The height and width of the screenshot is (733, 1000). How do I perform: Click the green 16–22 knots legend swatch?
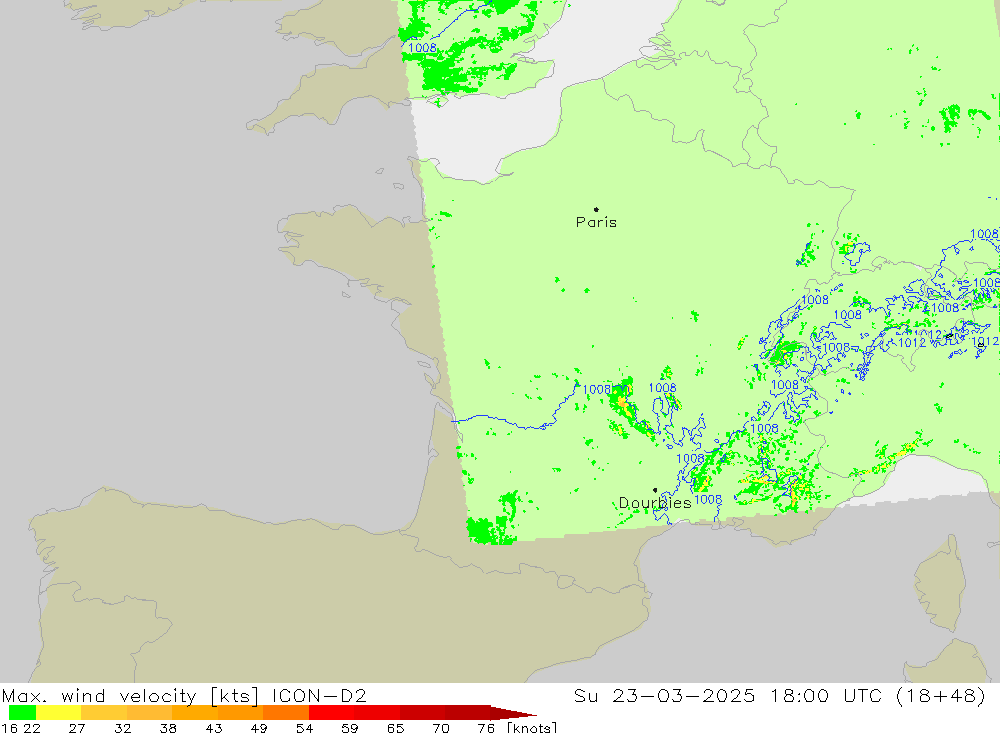pos(22,713)
